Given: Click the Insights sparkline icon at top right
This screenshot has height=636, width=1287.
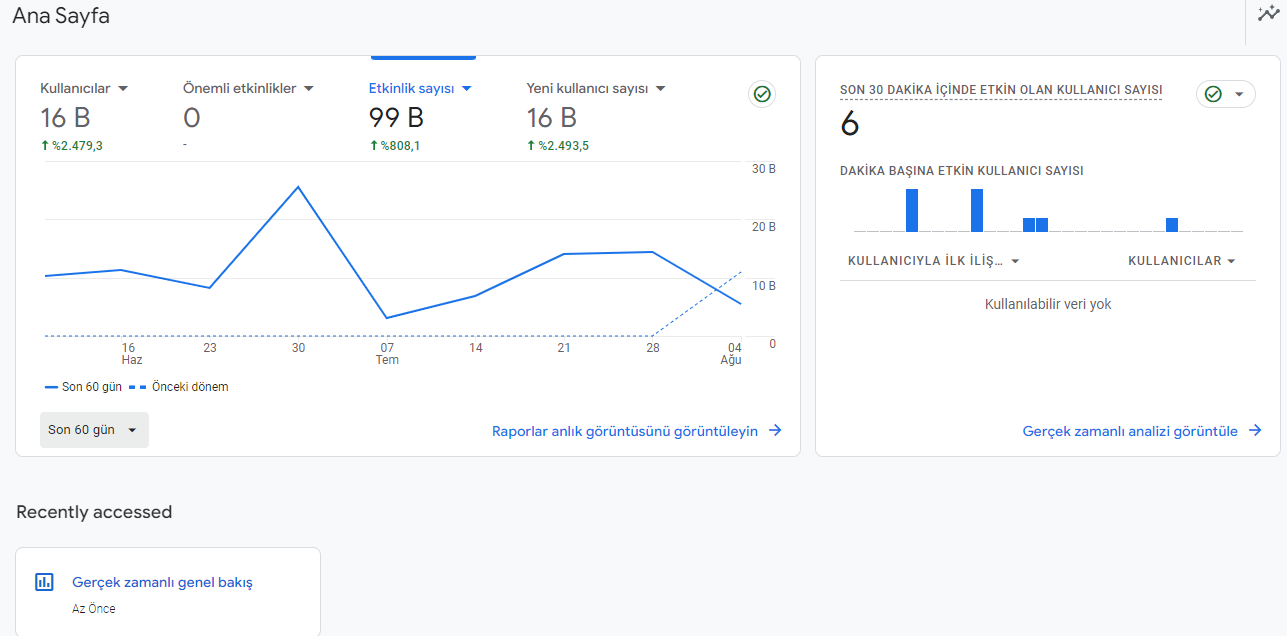Looking at the screenshot, I should pos(1268,14).
